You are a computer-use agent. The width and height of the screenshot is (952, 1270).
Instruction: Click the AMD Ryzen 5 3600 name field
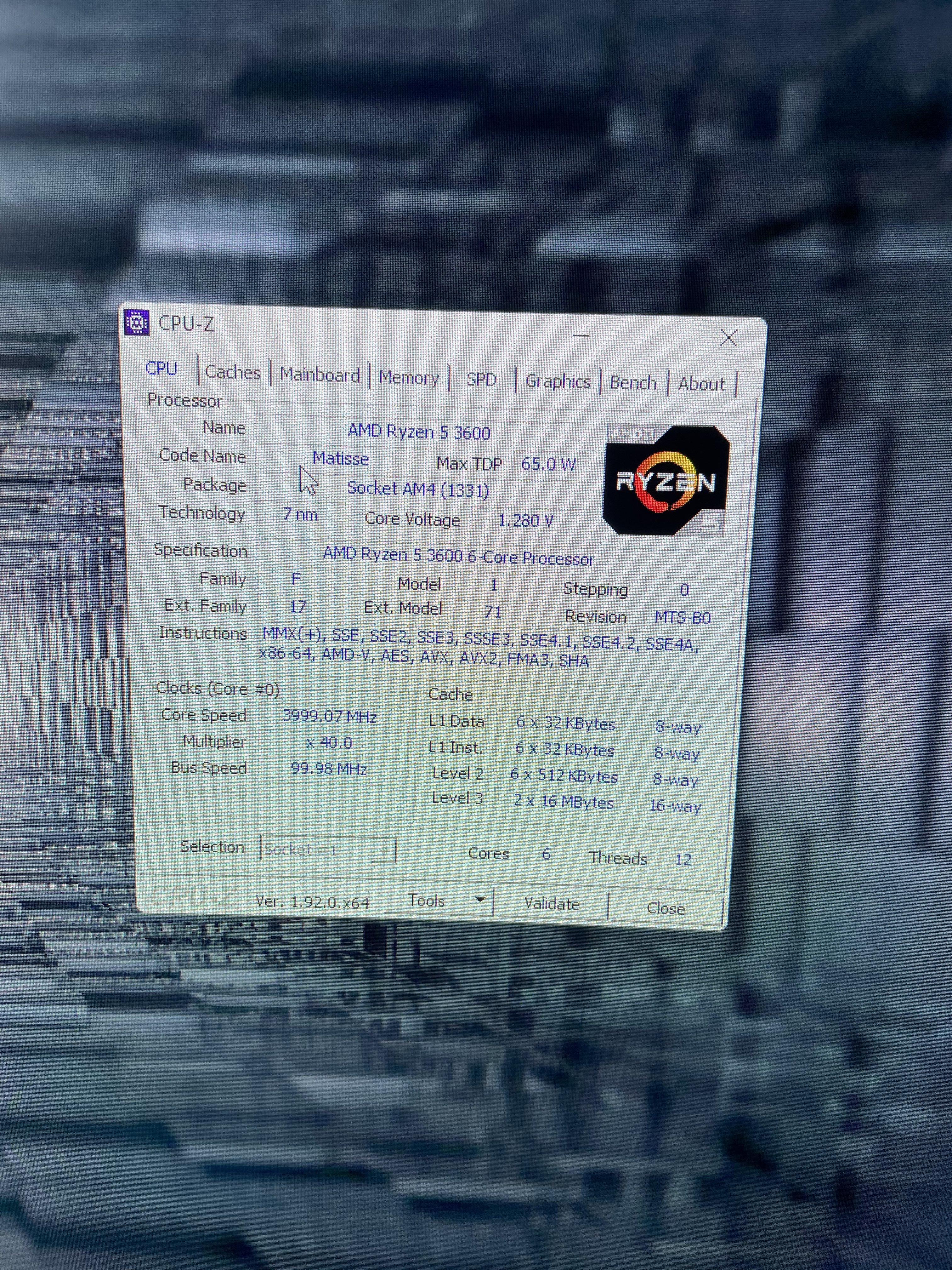pyautogui.click(x=419, y=432)
